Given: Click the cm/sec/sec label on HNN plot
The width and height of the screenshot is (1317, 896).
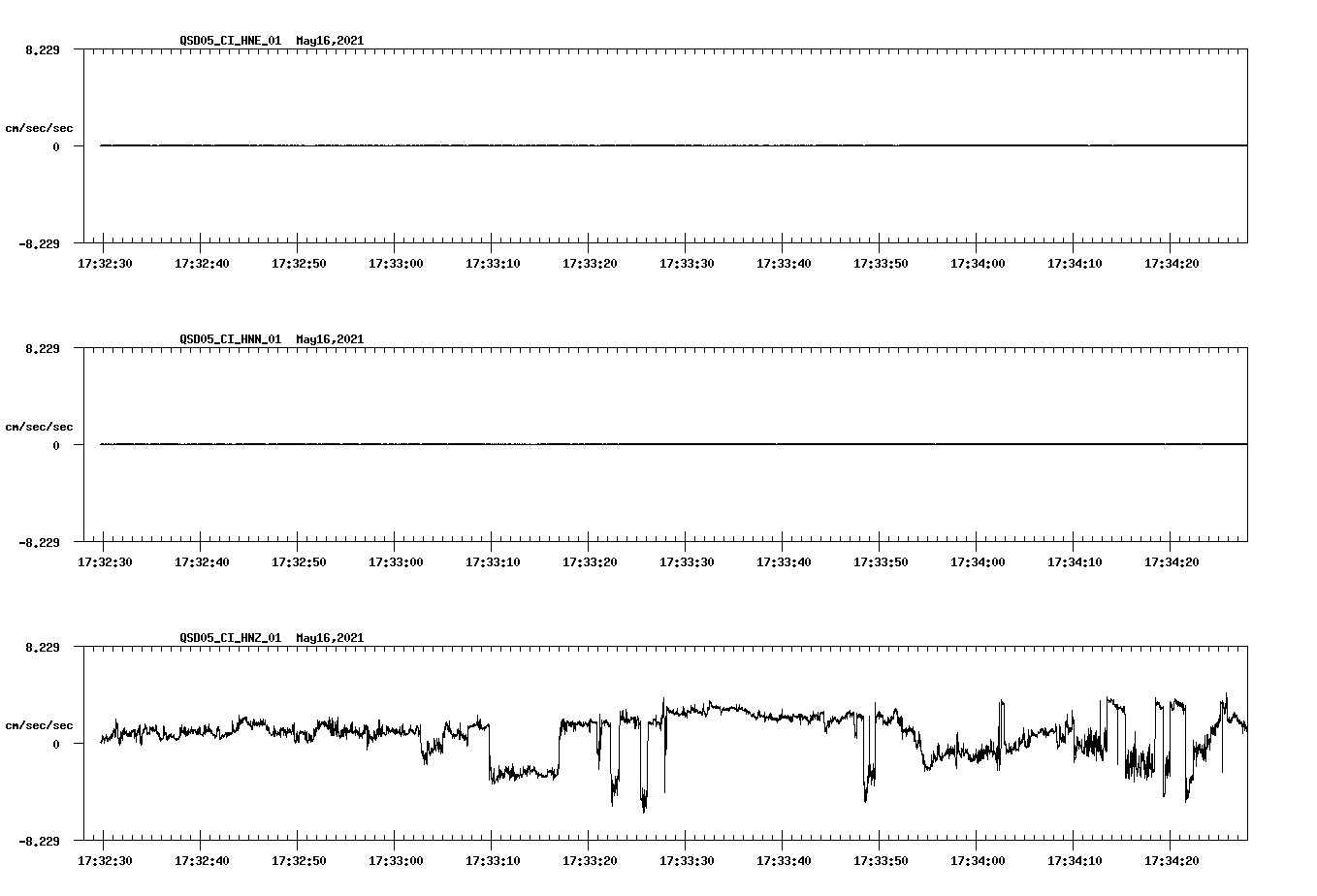Looking at the screenshot, I should (39, 426).
